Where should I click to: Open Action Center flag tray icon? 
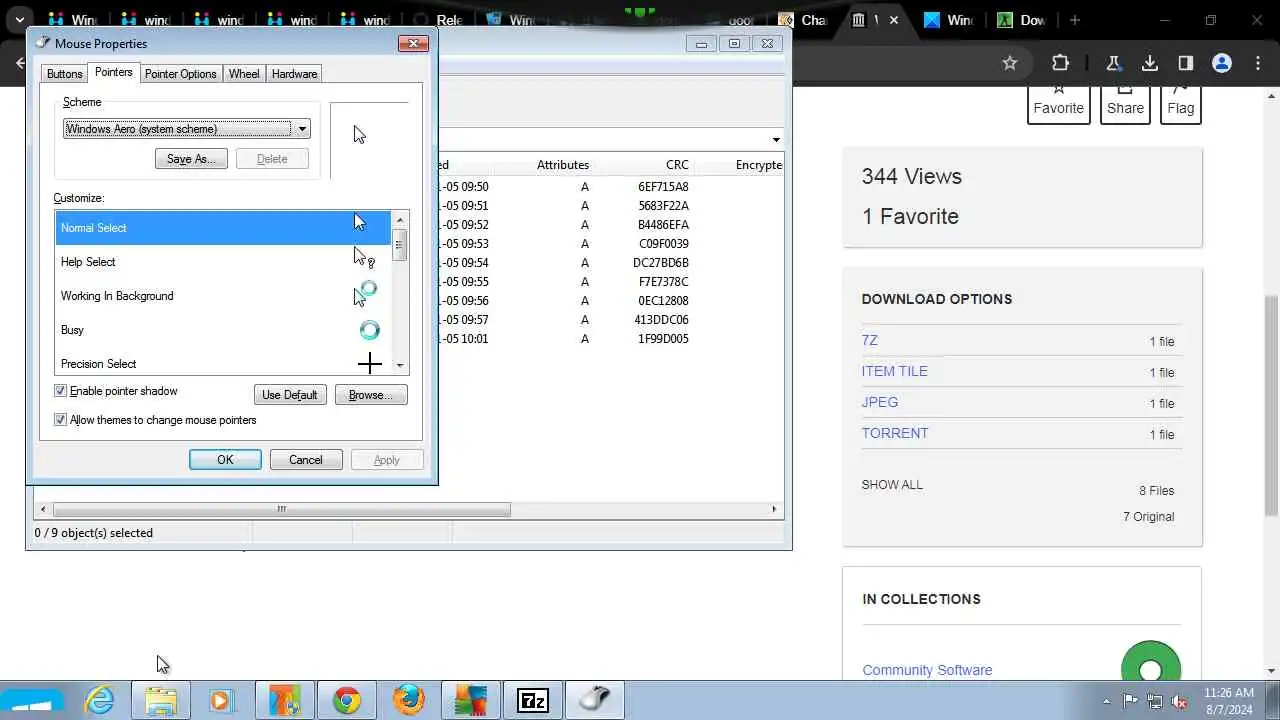(1130, 701)
